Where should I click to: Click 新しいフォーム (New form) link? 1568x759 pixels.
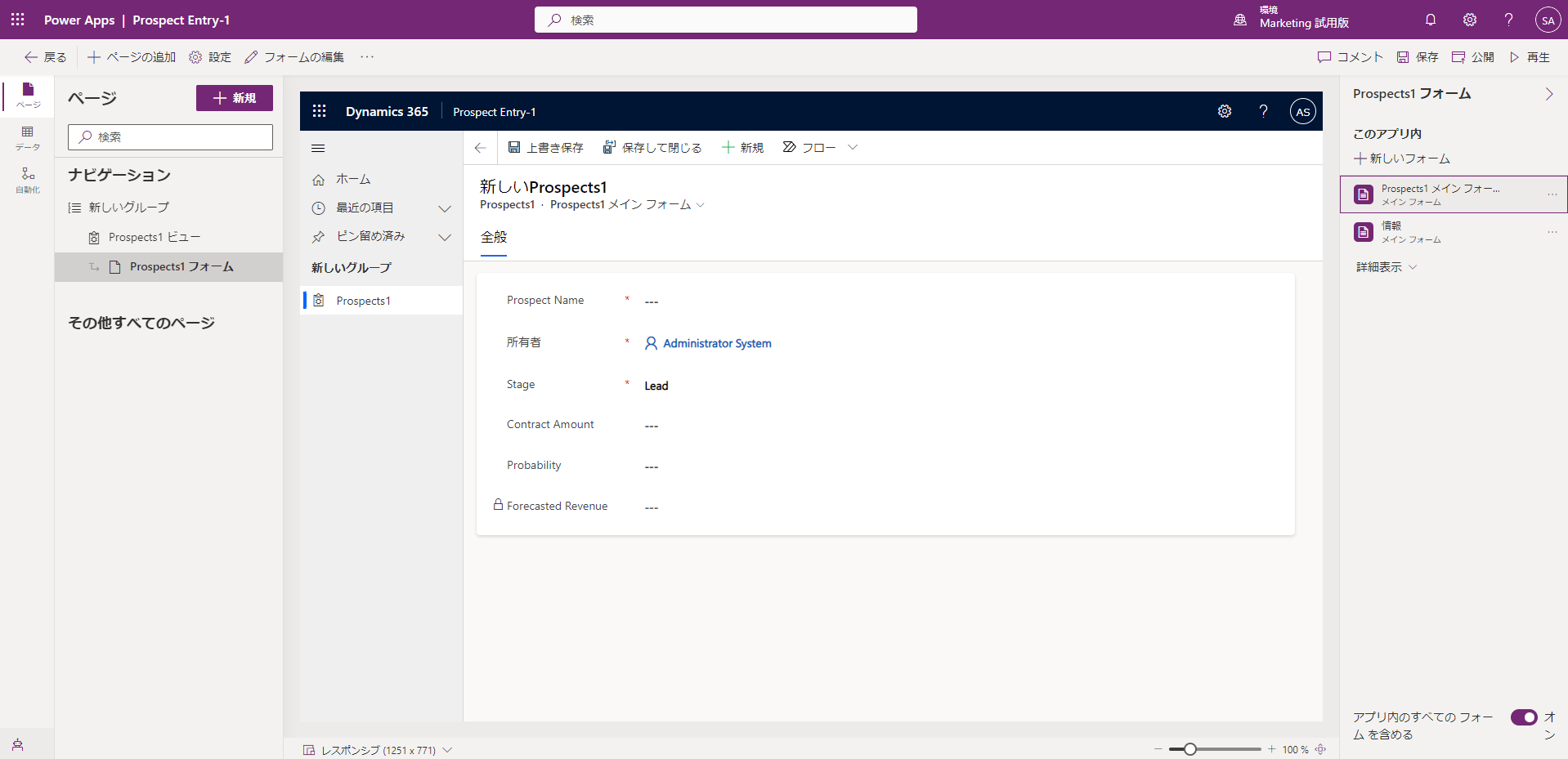(x=1402, y=158)
